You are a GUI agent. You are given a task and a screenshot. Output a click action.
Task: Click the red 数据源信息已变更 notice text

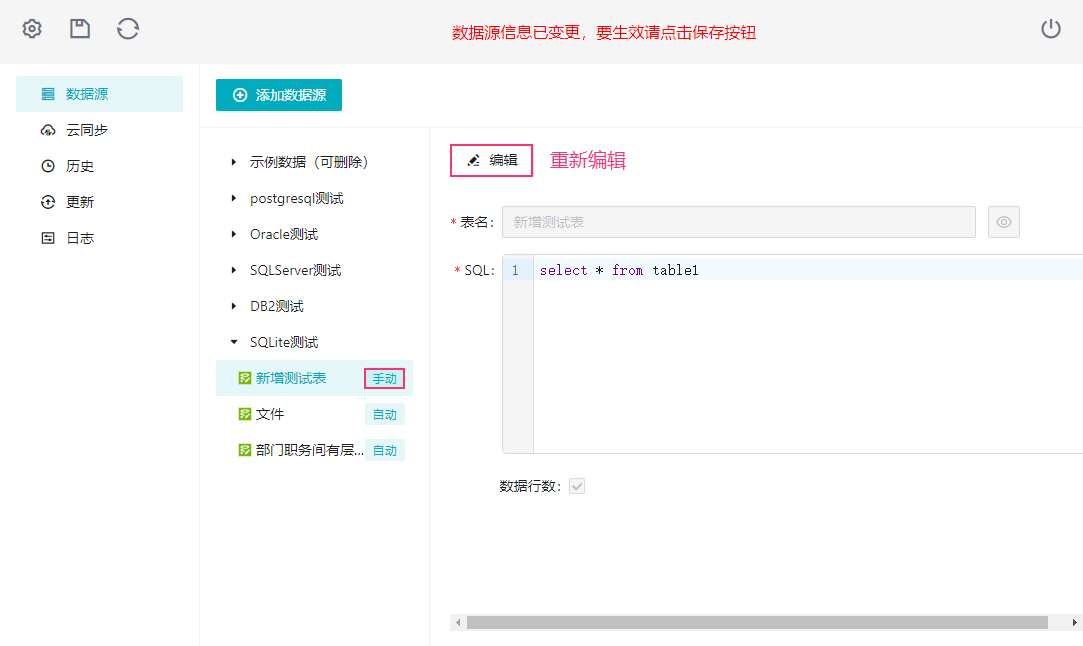[604, 32]
